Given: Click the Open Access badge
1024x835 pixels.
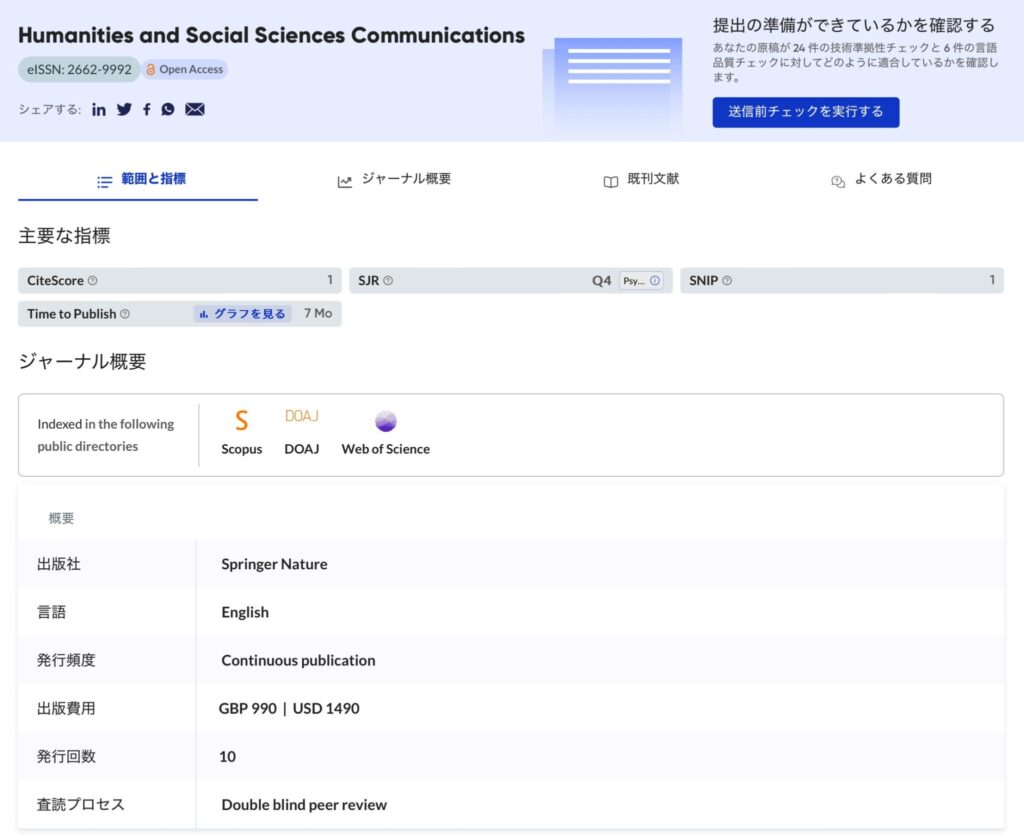Looking at the screenshot, I should point(185,70).
